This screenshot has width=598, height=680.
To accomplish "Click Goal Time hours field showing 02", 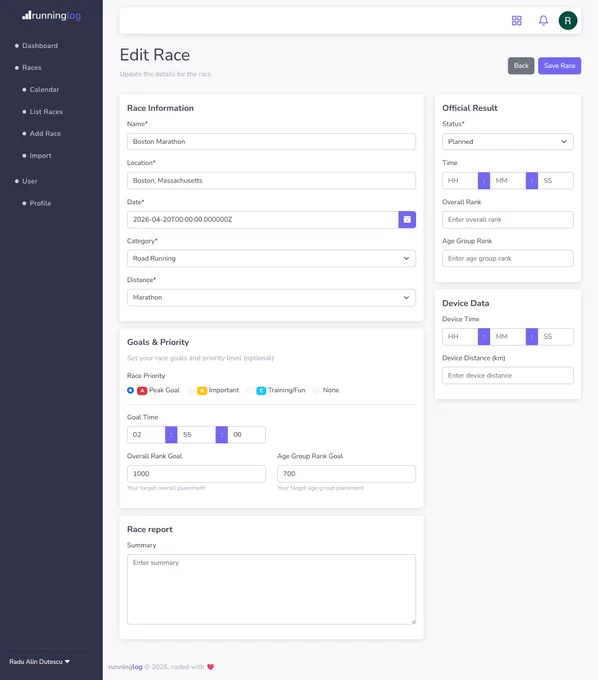I will pyautogui.click(x=146, y=435).
